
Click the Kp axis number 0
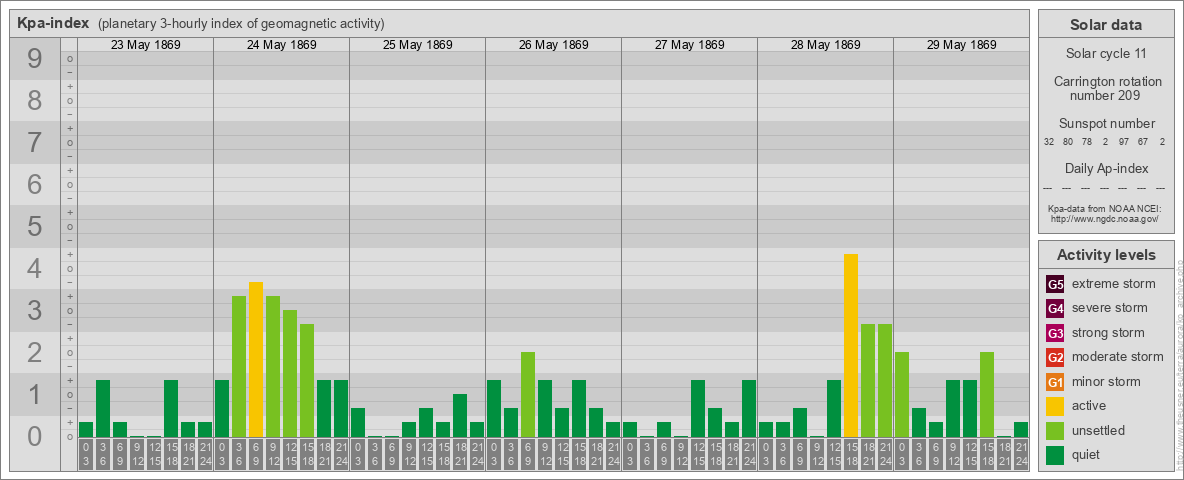[35, 436]
